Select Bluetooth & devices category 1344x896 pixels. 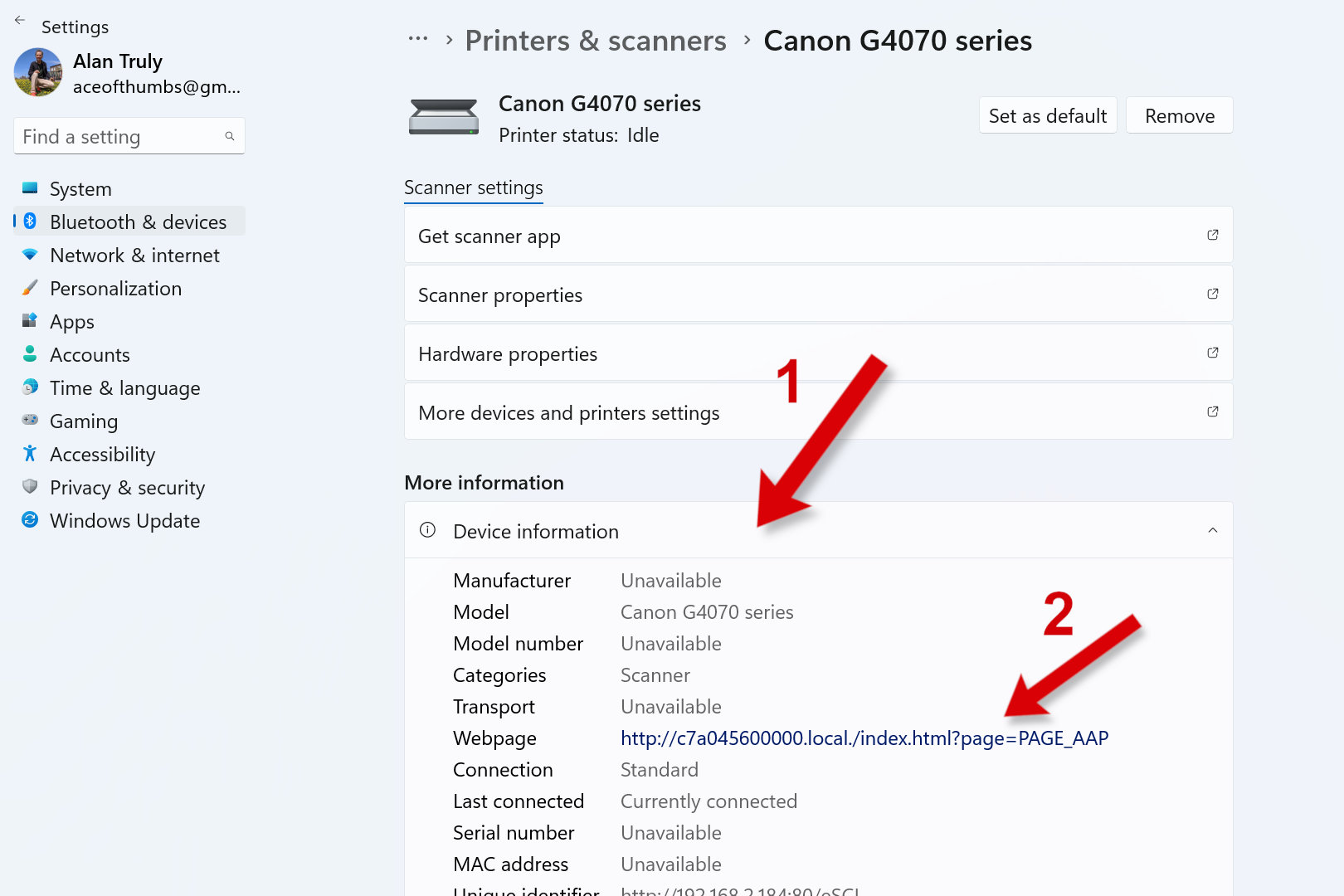pos(129,222)
